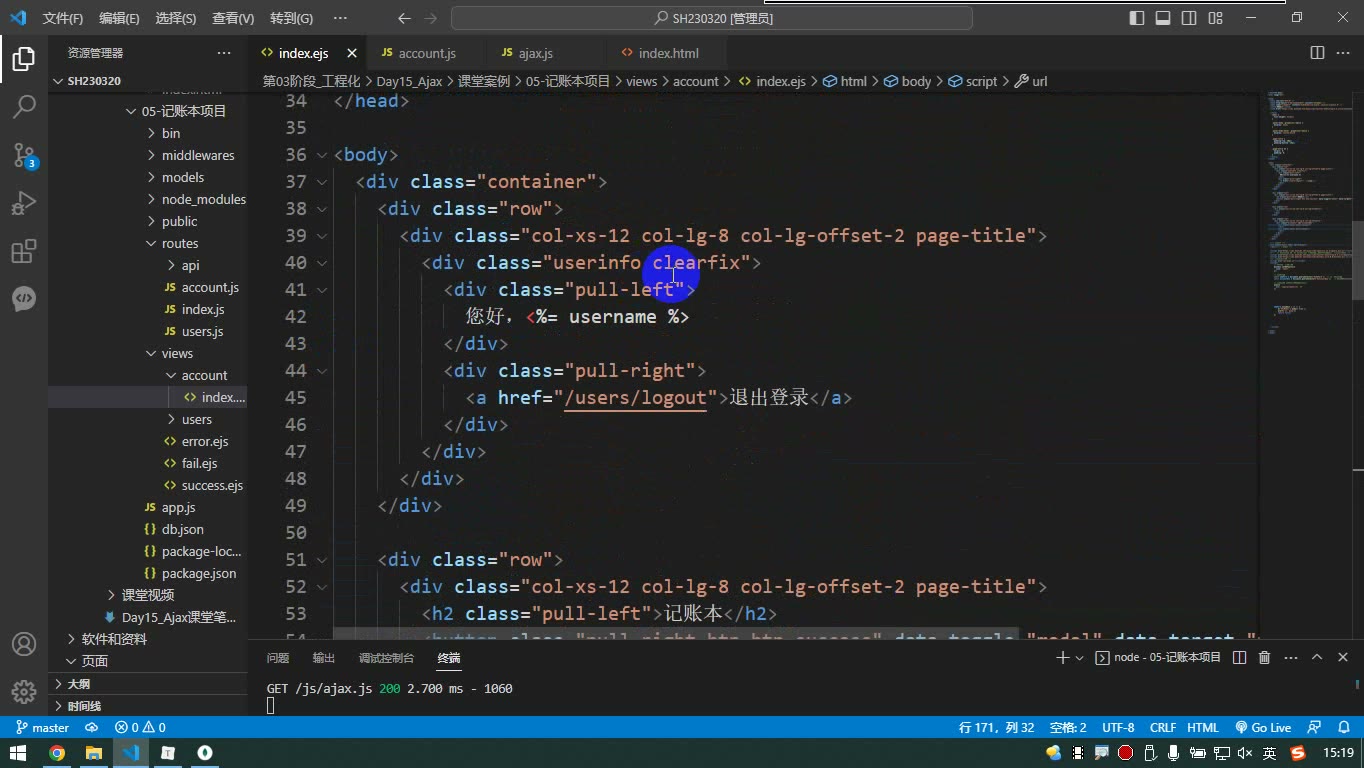Delete the terminal with trash icon

click(1264, 657)
